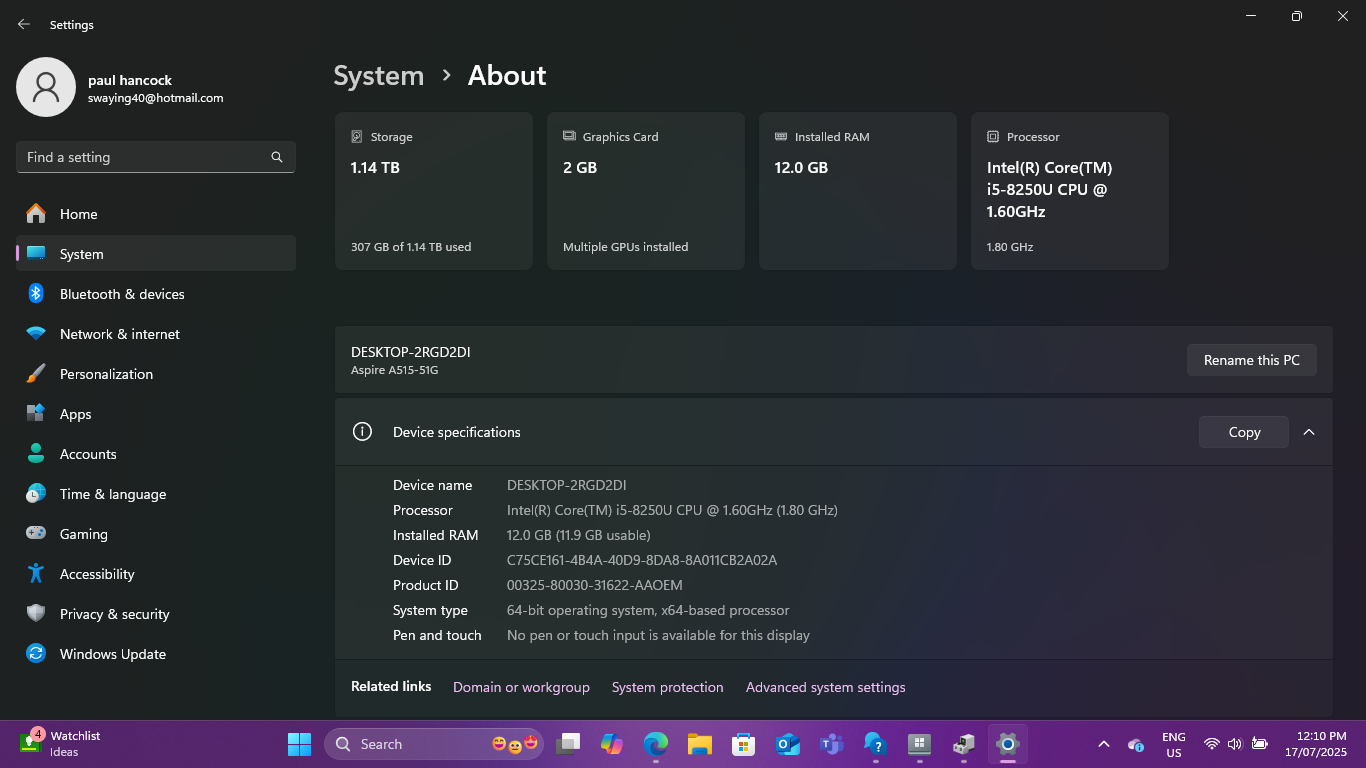Open Bluetooth & devices settings
1366x768 pixels.
pyautogui.click(x=156, y=294)
